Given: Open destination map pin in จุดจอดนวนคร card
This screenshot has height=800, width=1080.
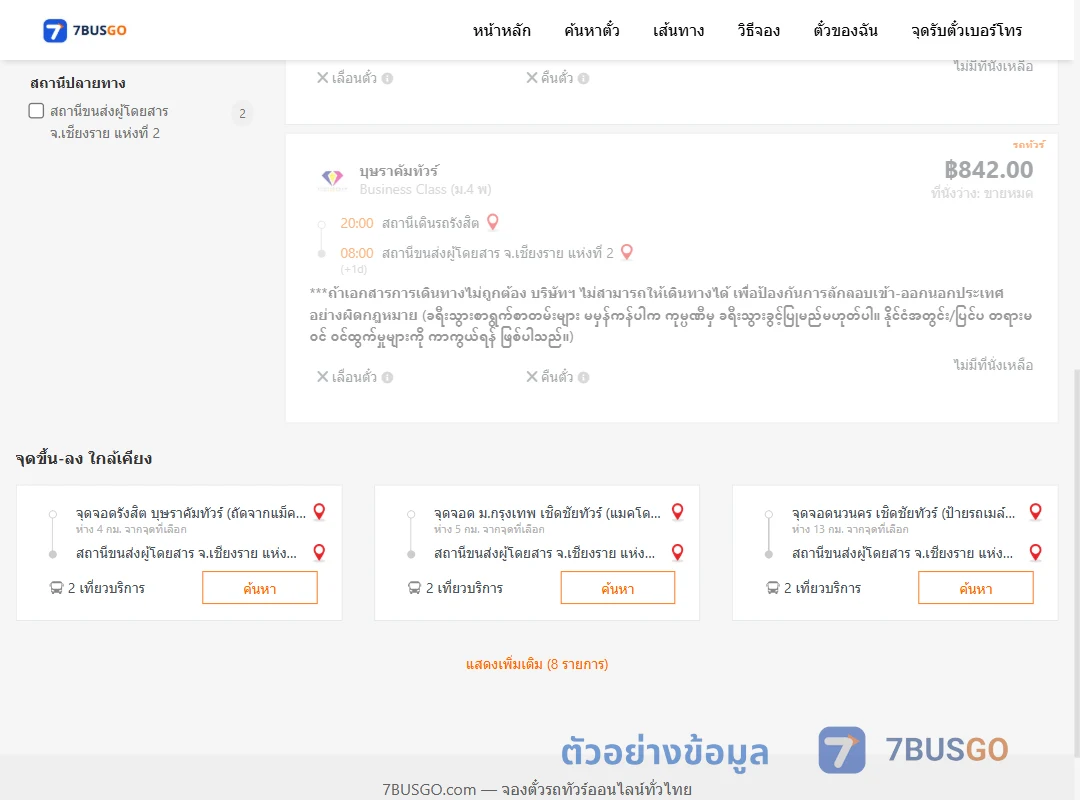Looking at the screenshot, I should 1035,552.
